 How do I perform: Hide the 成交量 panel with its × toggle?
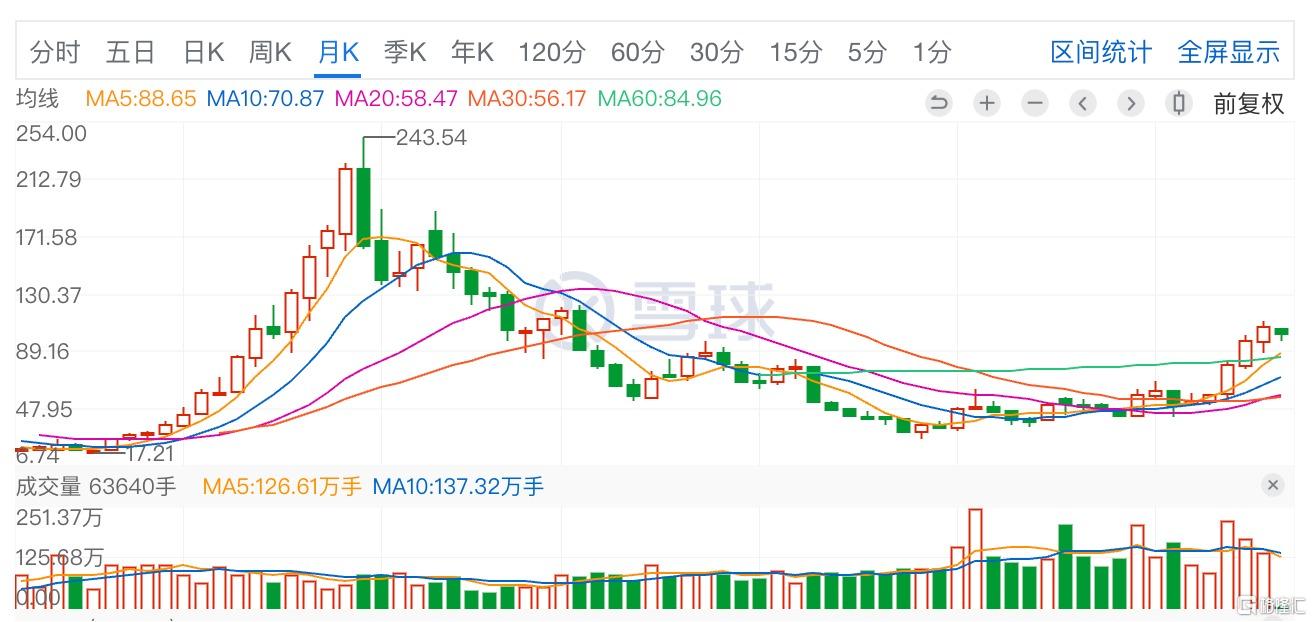1273,485
